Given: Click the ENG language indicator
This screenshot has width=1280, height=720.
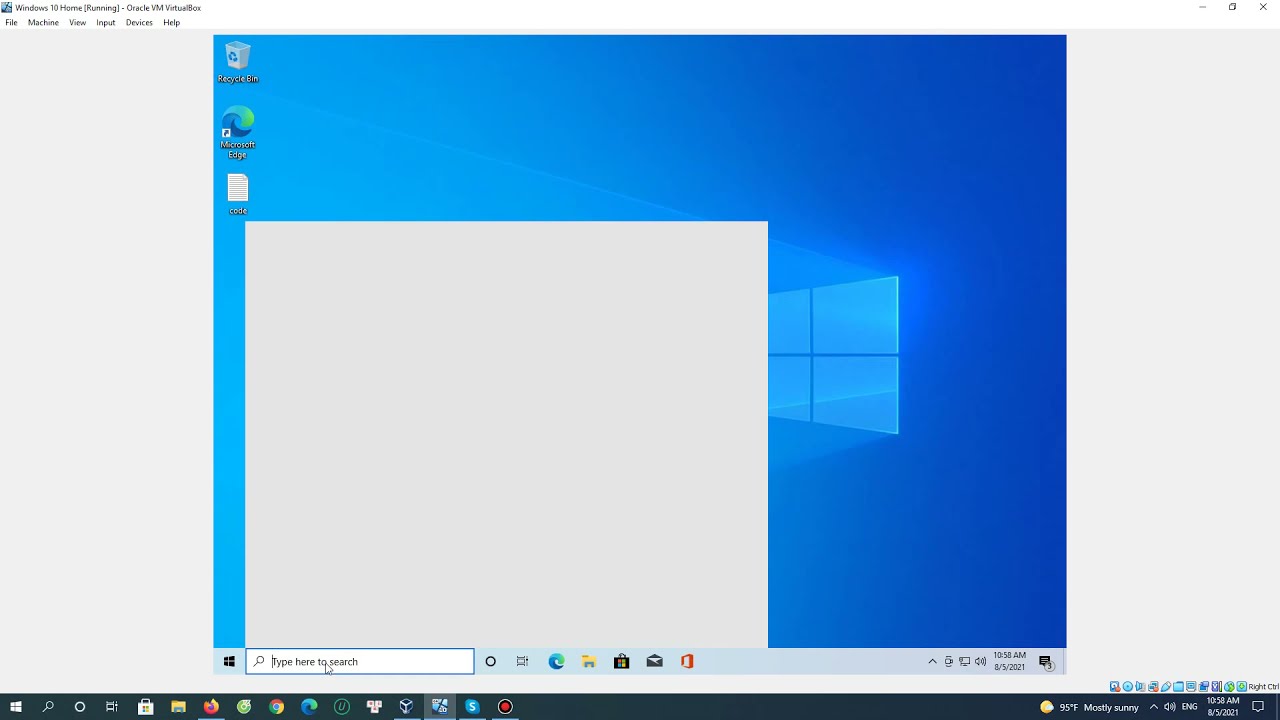Looking at the screenshot, I should [1189, 707].
